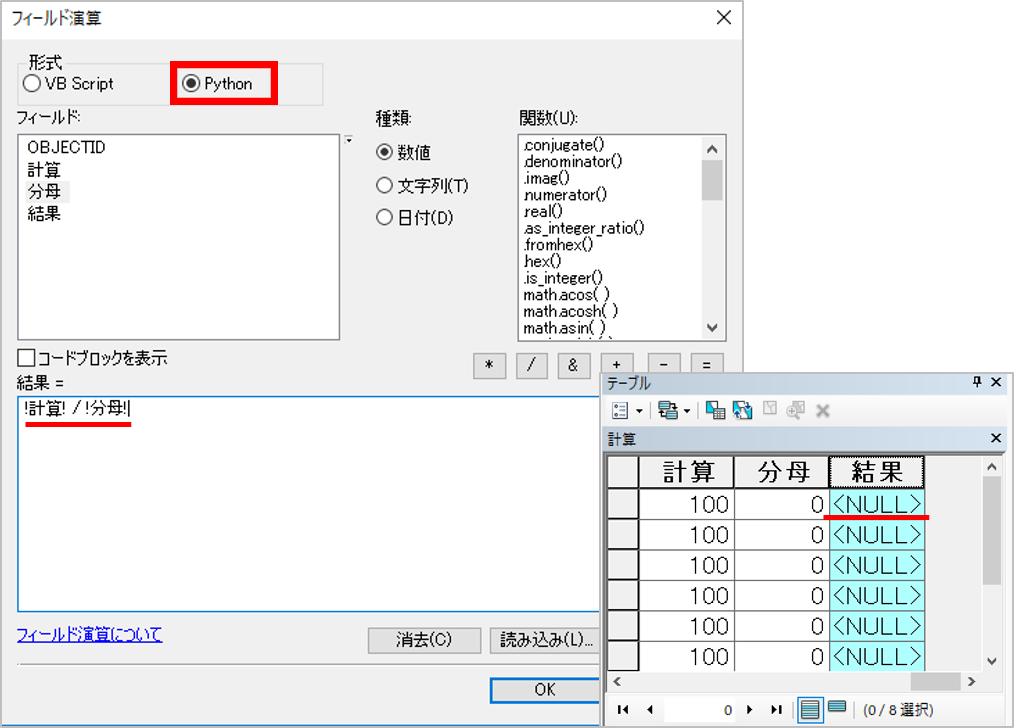This screenshot has height=728, width=1014.
Task: Go to the first record in the table
Action: click(623, 710)
